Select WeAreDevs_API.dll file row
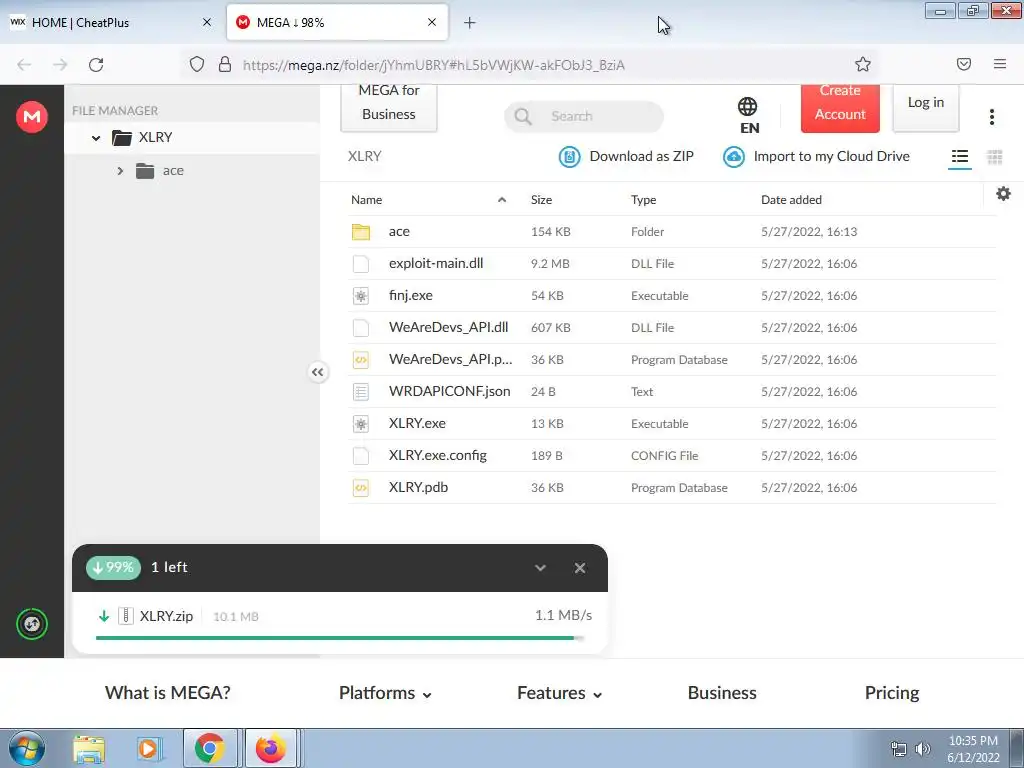 672,328
